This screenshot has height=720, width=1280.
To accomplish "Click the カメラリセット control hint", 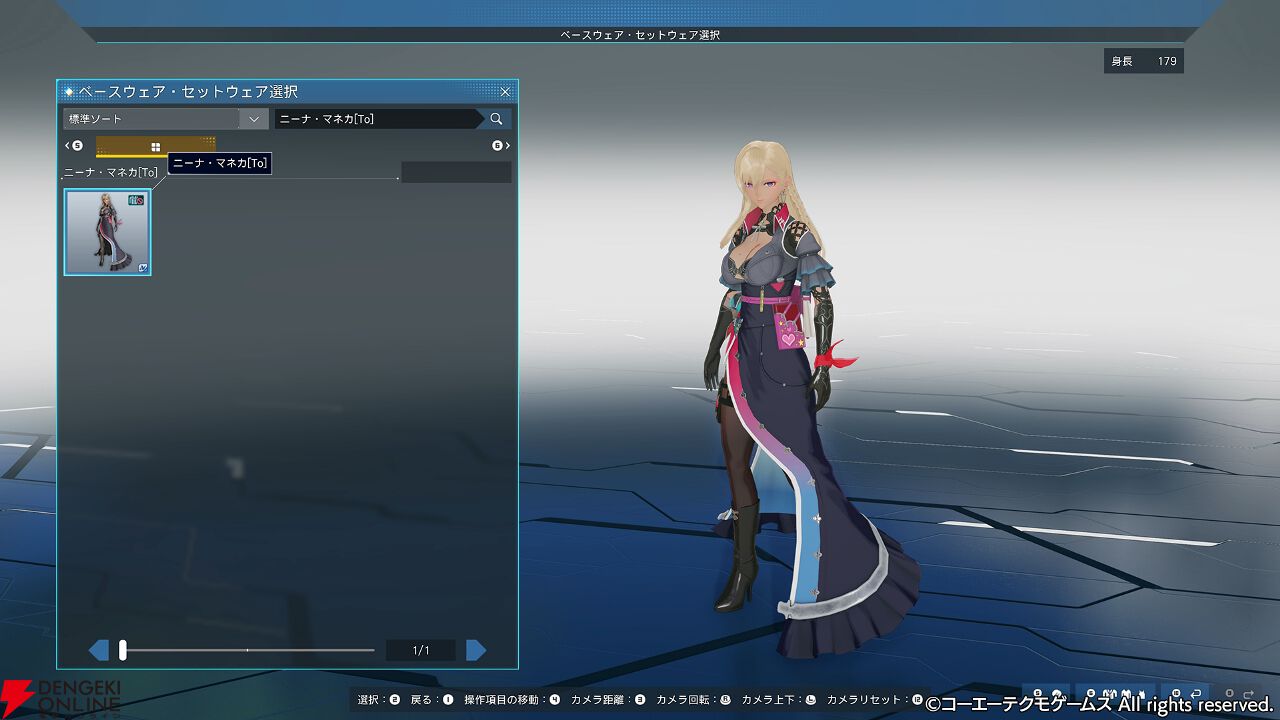I will tap(875, 700).
